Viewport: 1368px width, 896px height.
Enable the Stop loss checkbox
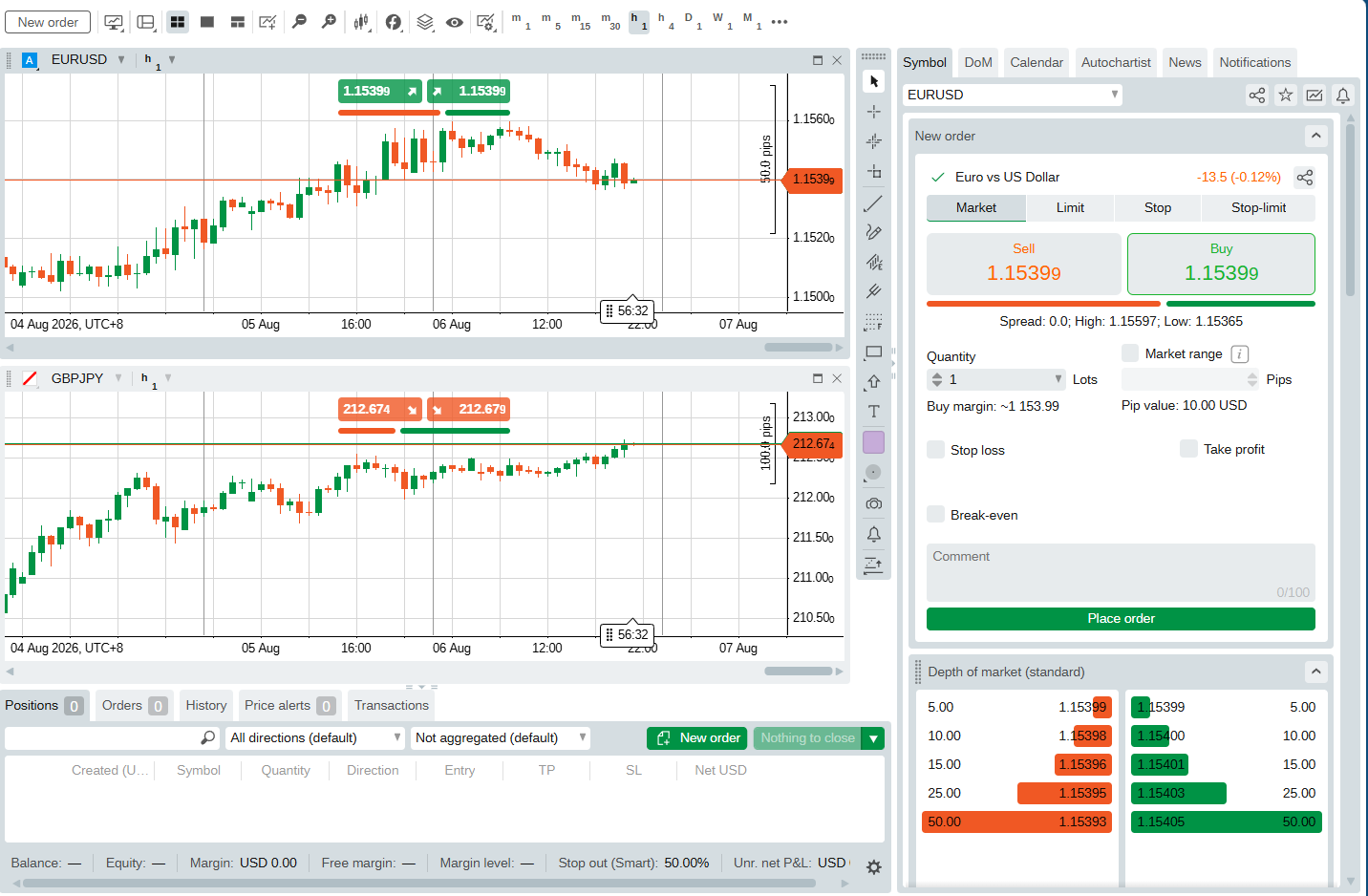(936, 449)
